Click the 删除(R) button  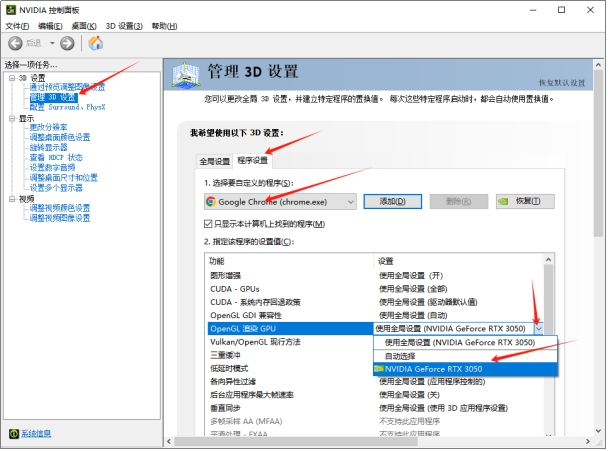pyautogui.click(x=458, y=202)
